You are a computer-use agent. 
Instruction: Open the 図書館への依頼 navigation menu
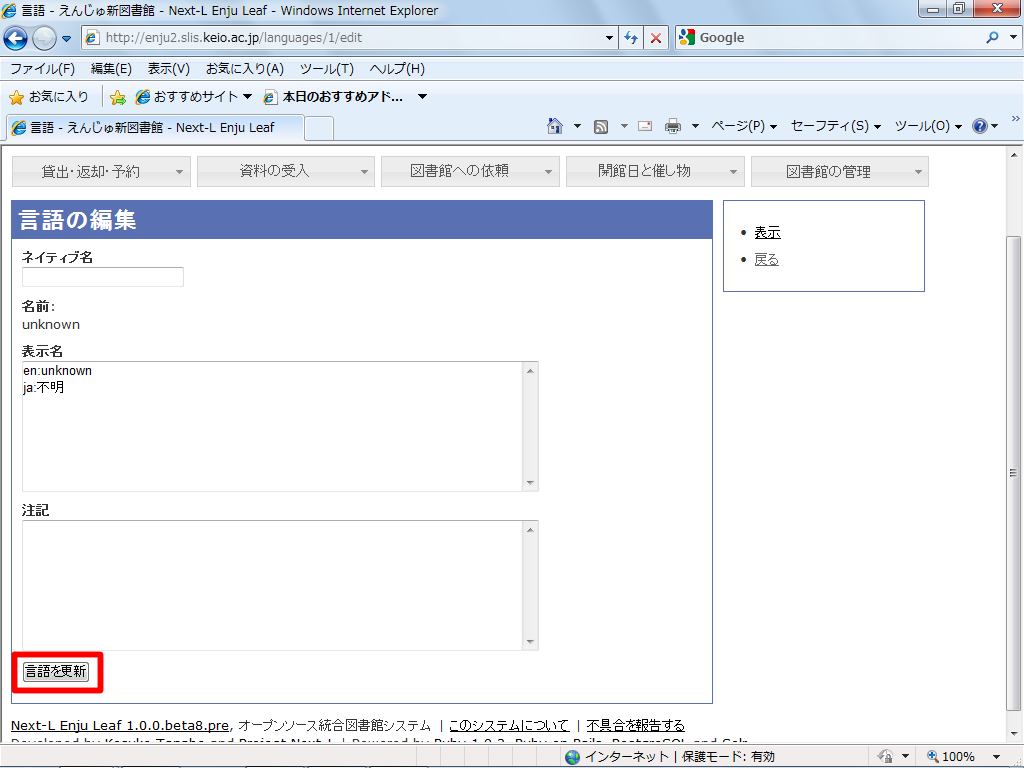(470, 171)
